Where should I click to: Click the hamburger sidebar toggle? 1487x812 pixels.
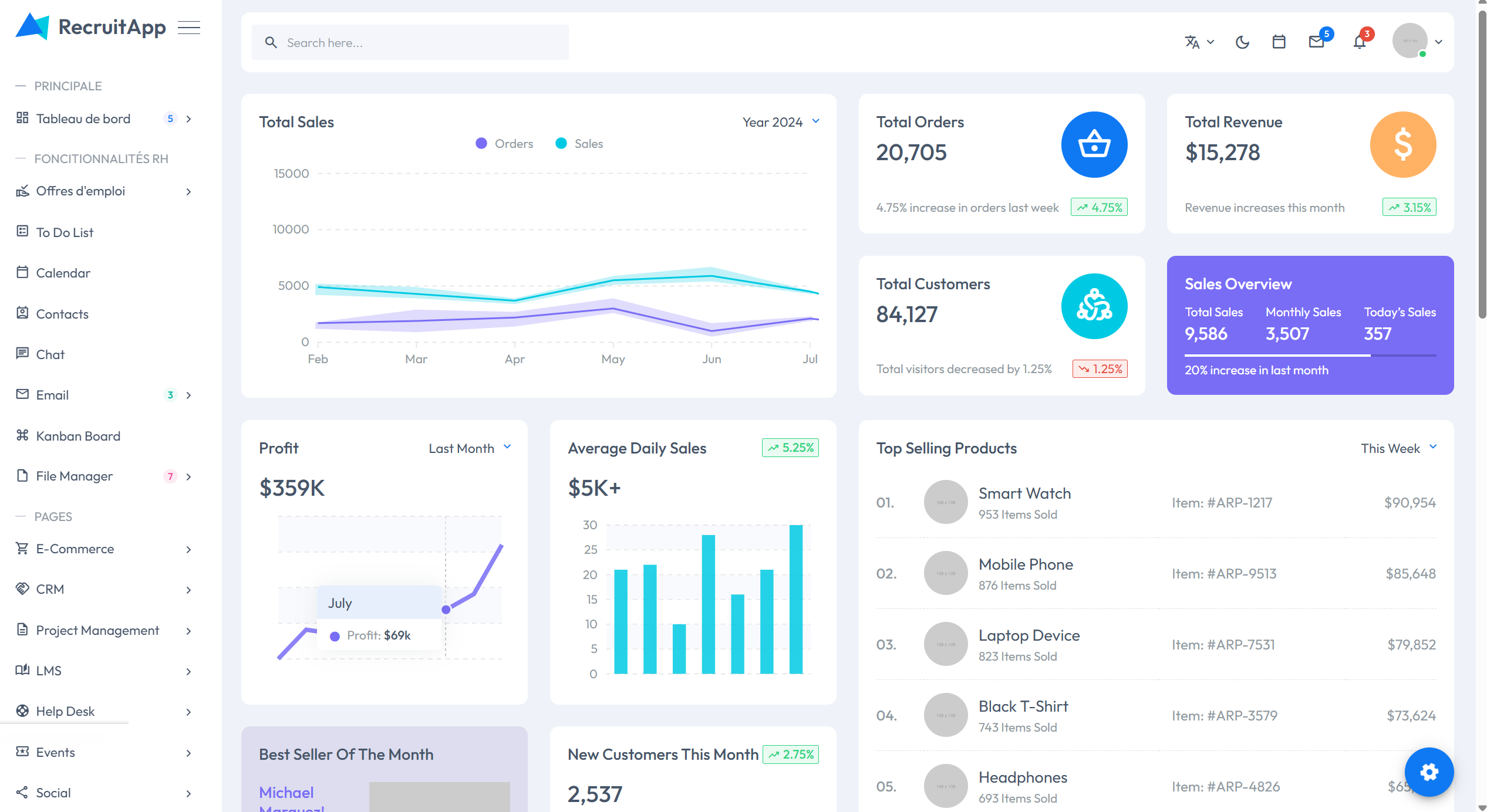coord(189,28)
